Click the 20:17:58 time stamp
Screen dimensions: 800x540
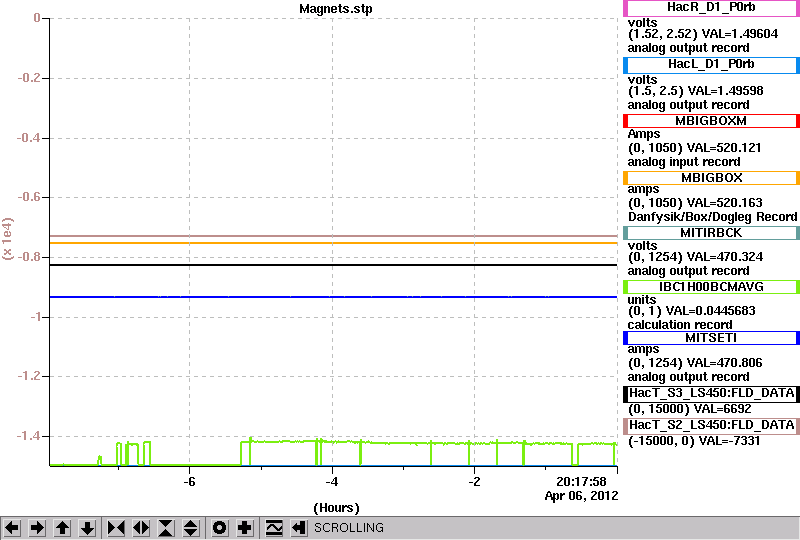pyautogui.click(x=581, y=482)
